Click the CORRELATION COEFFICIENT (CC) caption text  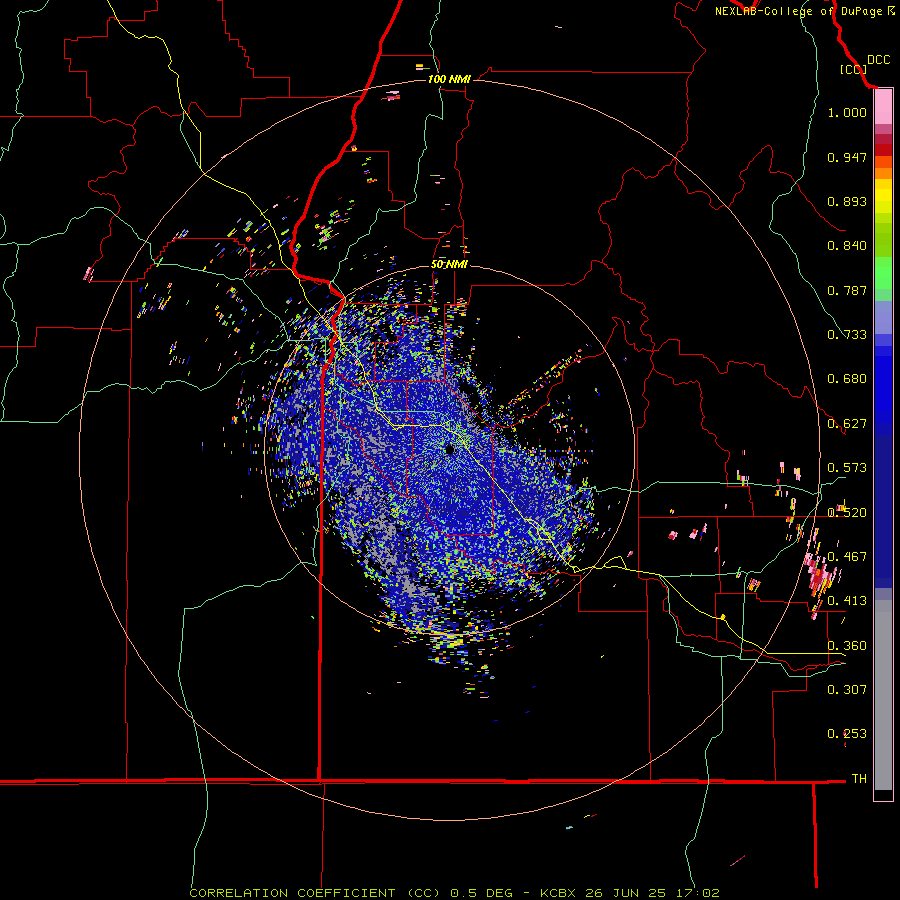315,893
